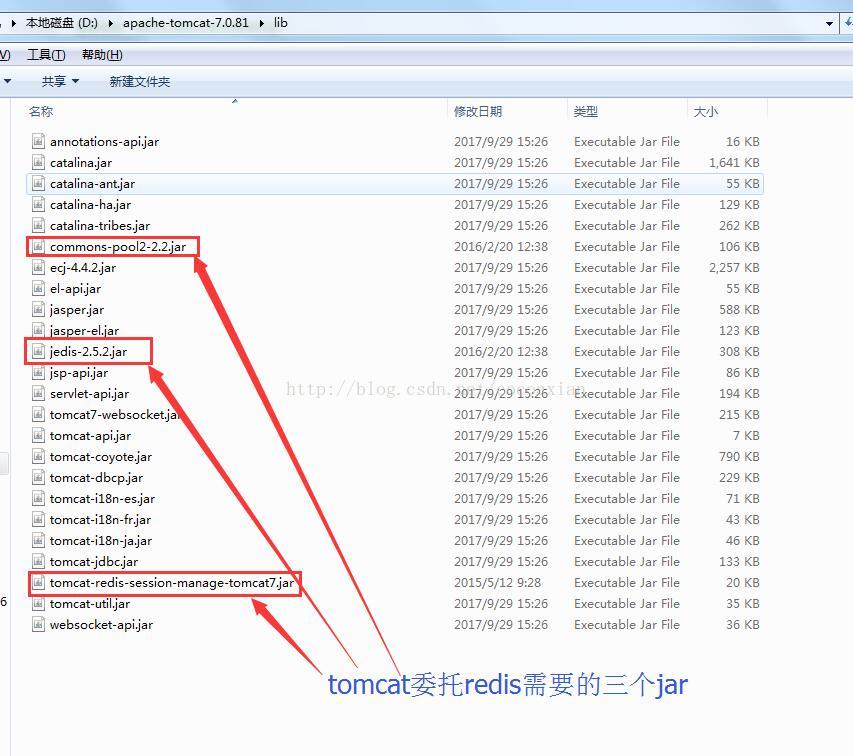
Task: Open the 工具(T) menu
Action: pyautogui.click(x=46, y=55)
